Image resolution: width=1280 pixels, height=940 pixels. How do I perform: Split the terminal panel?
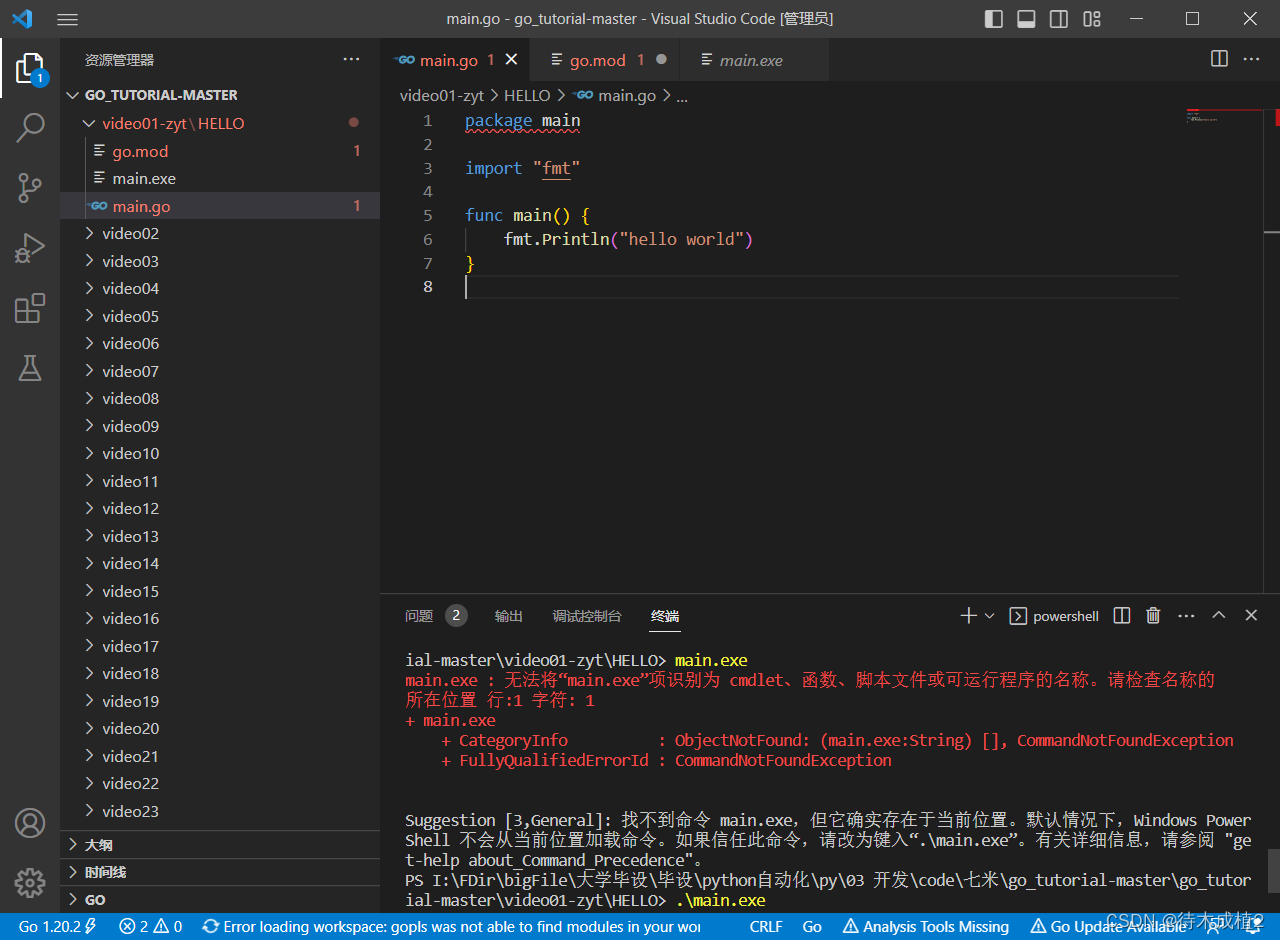click(1122, 616)
